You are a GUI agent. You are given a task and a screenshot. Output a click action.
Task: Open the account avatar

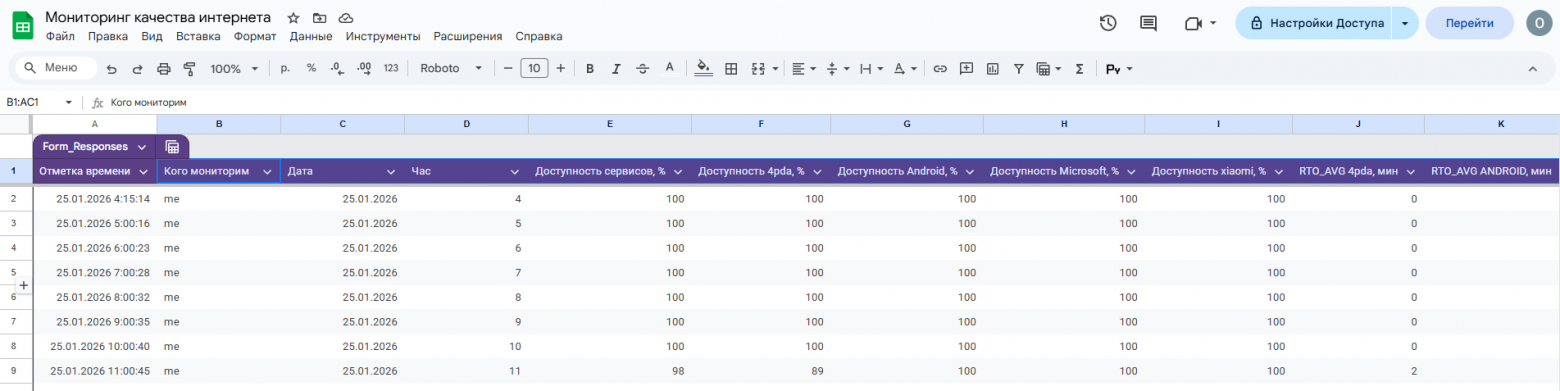1539,23
